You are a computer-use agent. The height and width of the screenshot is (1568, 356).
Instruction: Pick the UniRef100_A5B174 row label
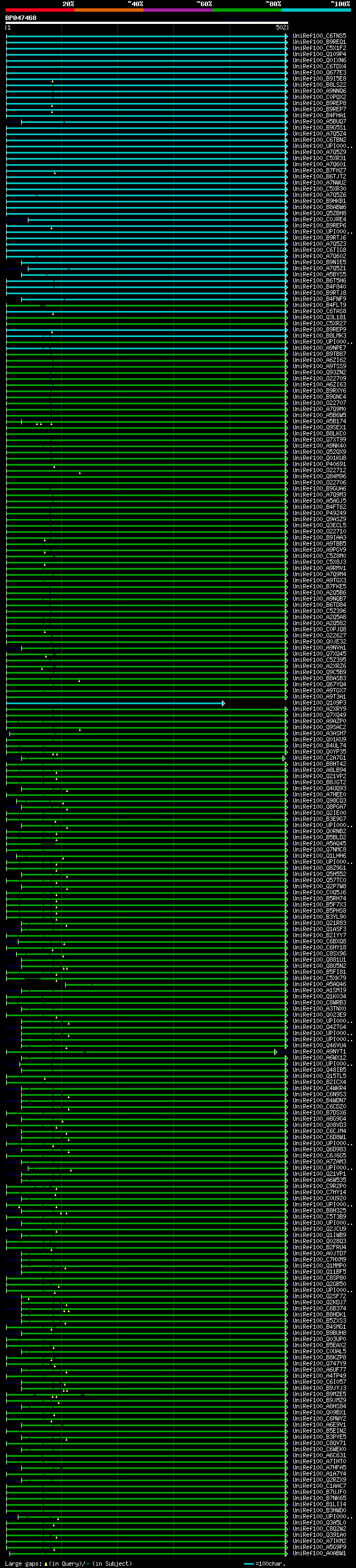click(319, 422)
